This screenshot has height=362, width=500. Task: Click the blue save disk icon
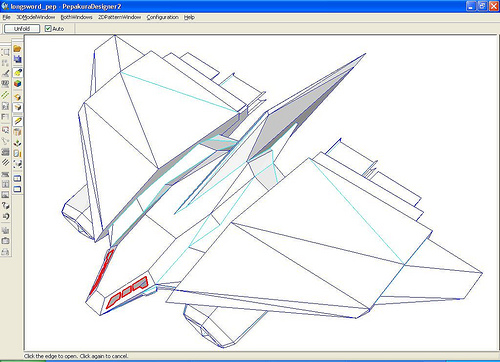coord(17,59)
